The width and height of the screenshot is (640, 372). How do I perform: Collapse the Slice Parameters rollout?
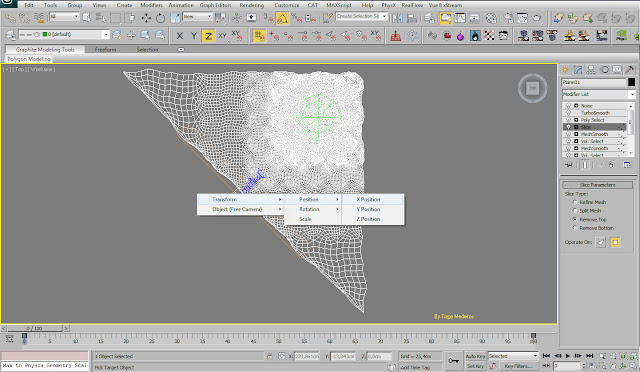click(x=597, y=185)
